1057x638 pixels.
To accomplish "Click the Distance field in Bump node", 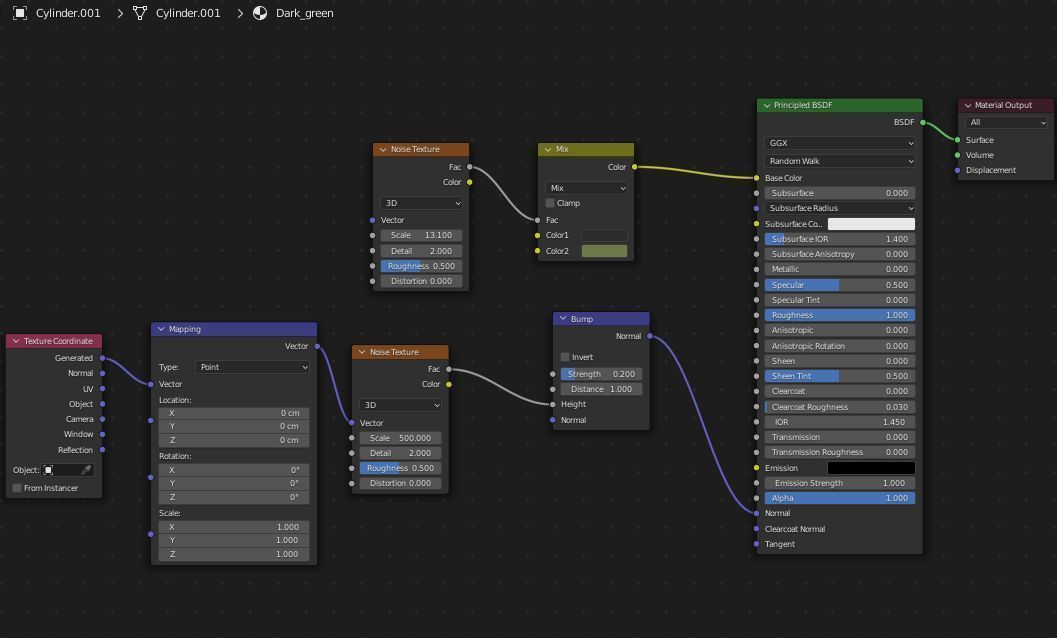I will pos(601,389).
